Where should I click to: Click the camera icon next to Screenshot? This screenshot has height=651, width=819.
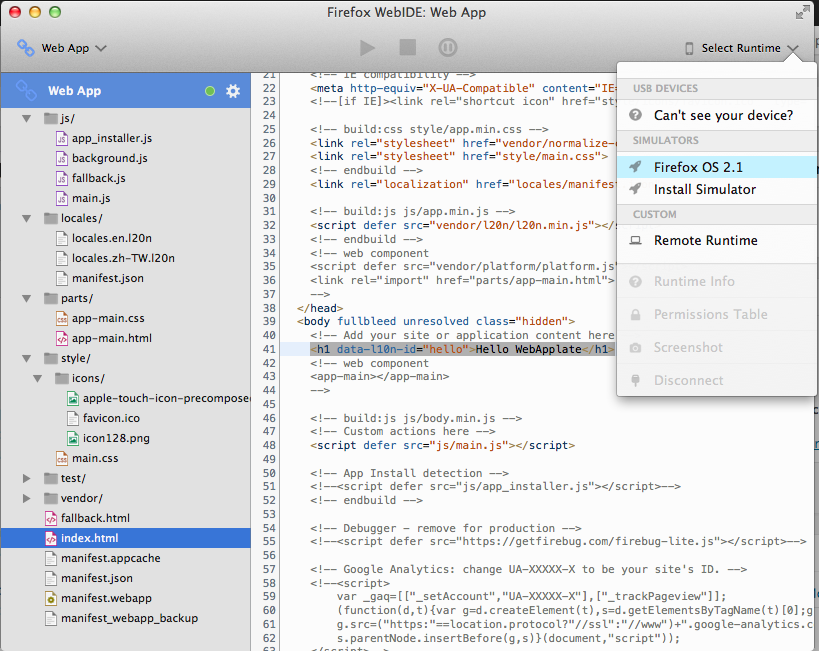(x=635, y=347)
